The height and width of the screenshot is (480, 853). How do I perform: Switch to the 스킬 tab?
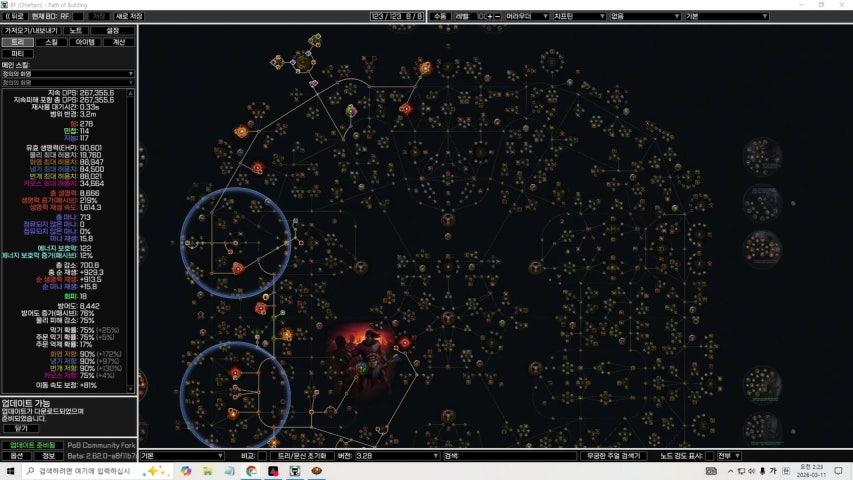coord(51,42)
